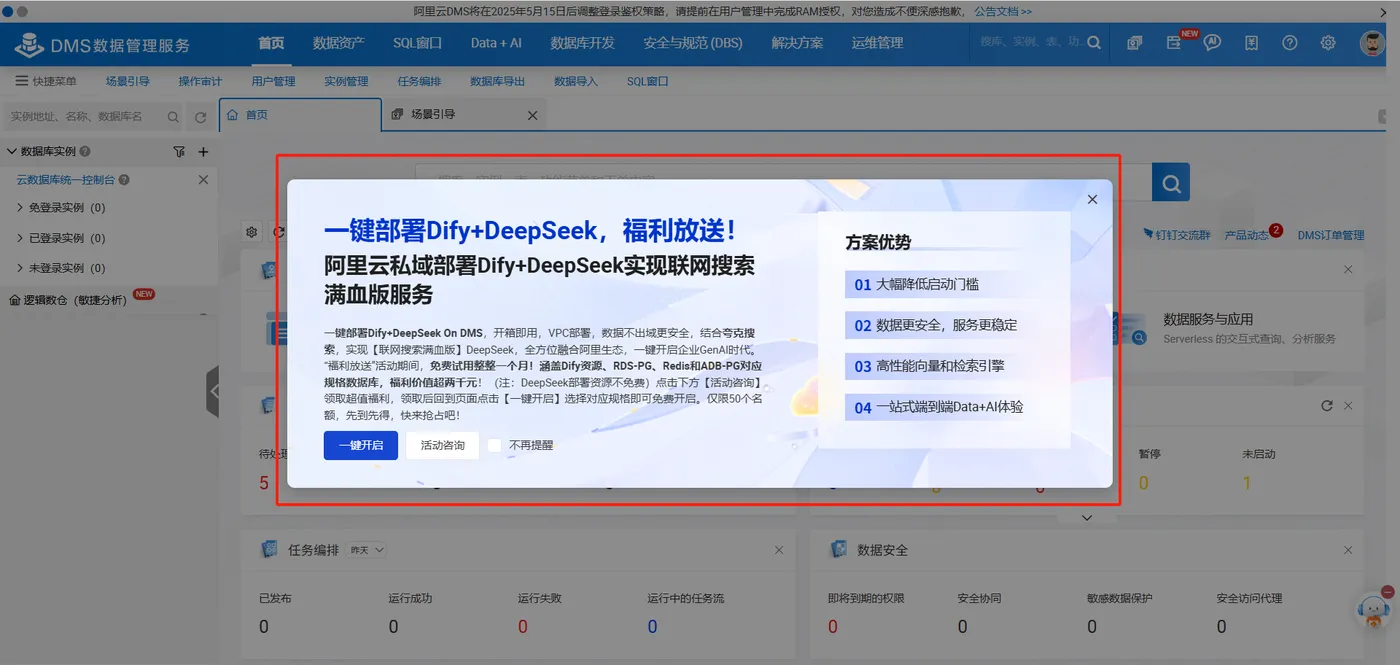Open the settings gear in top header

pyautogui.click(x=1328, y=43)
